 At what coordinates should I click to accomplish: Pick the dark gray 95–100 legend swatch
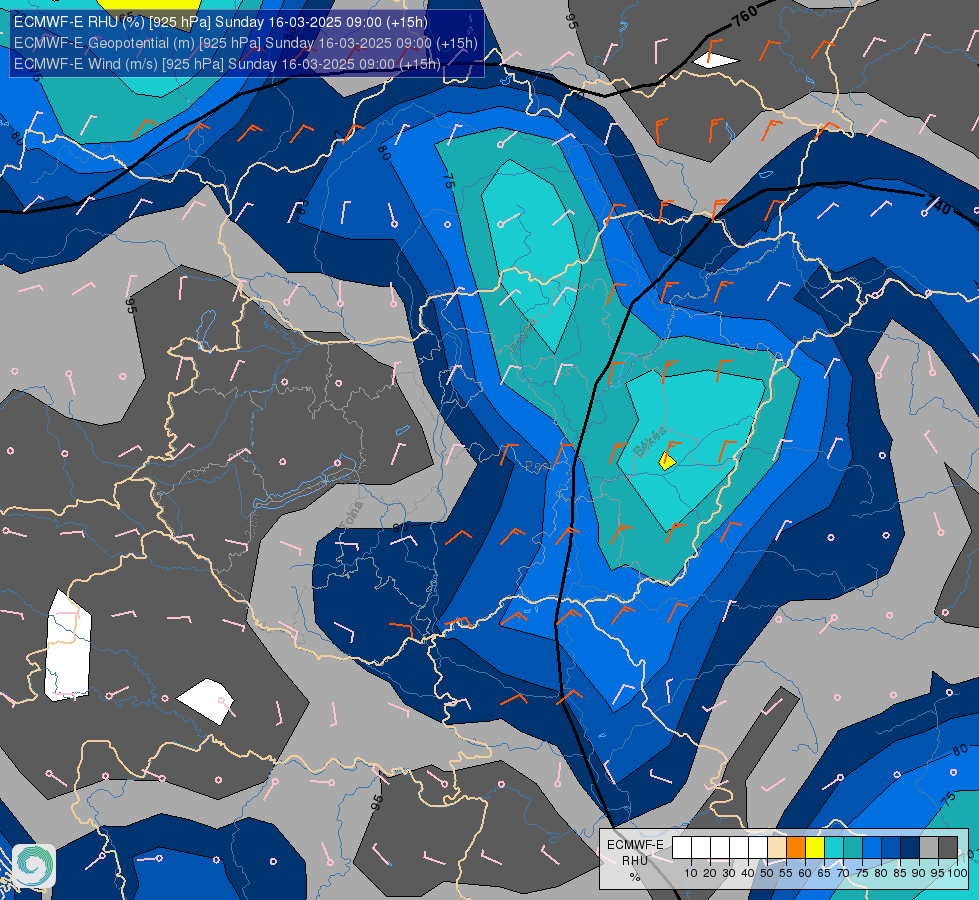point(948,847)
